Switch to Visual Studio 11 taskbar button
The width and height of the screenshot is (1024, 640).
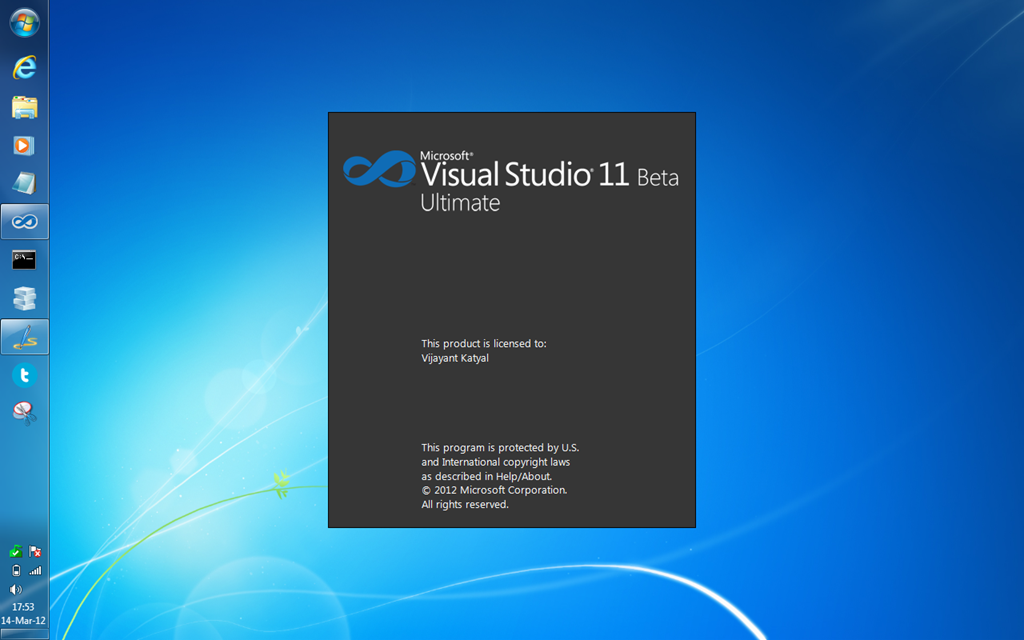[24, 221]
